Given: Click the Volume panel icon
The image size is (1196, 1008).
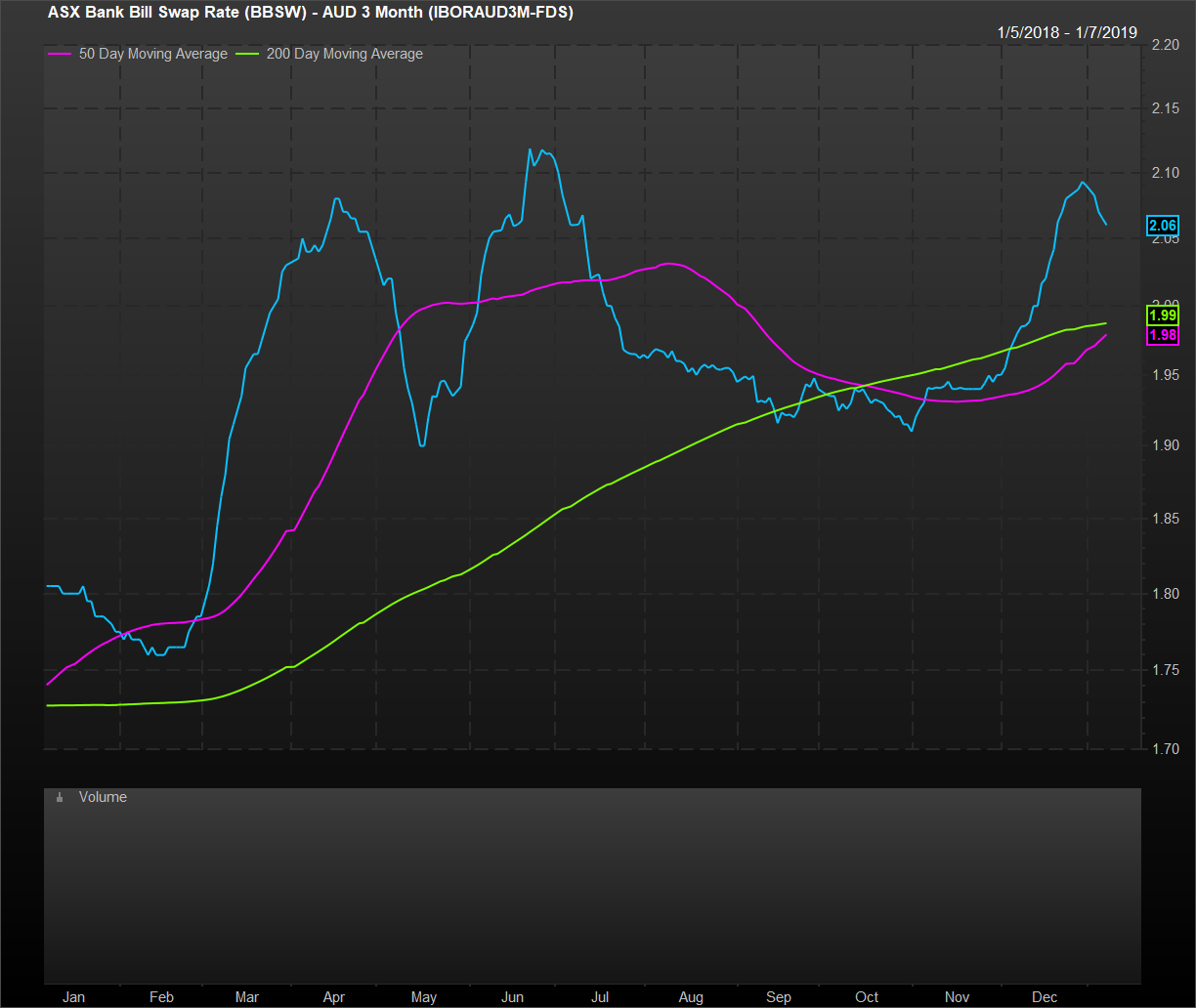Looking at the screenshot, I should pyautogui.click(x=60, y=798).
